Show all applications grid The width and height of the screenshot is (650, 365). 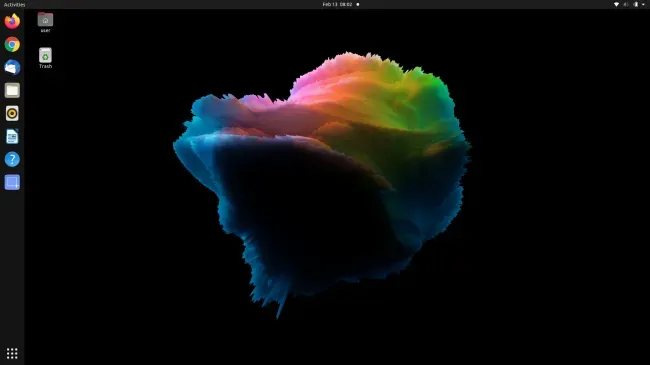click(12, 353)
